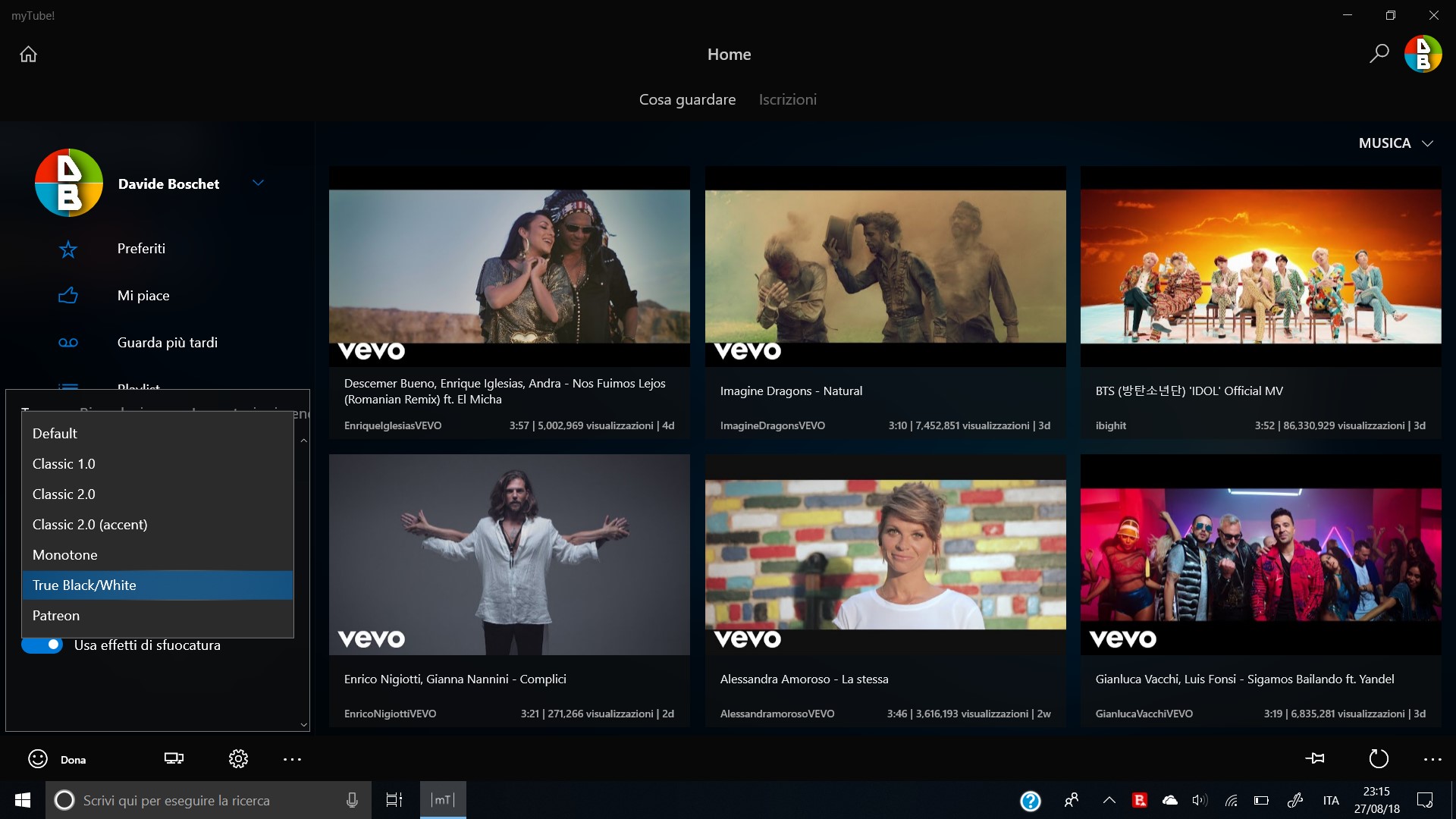Open the MUSICA category dropdown

pyautogui.click(x=1395, y=143)
